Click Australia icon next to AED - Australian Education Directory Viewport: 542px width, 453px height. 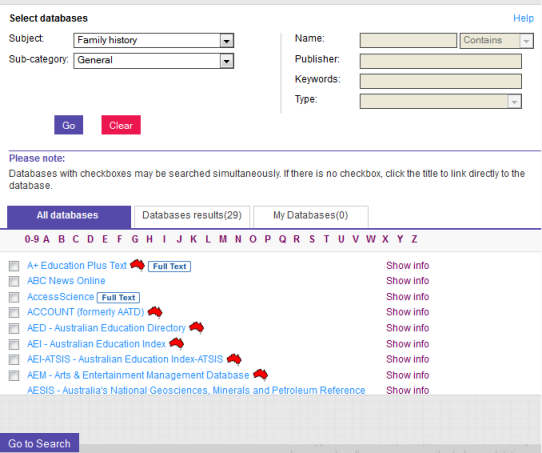[197, 327]
